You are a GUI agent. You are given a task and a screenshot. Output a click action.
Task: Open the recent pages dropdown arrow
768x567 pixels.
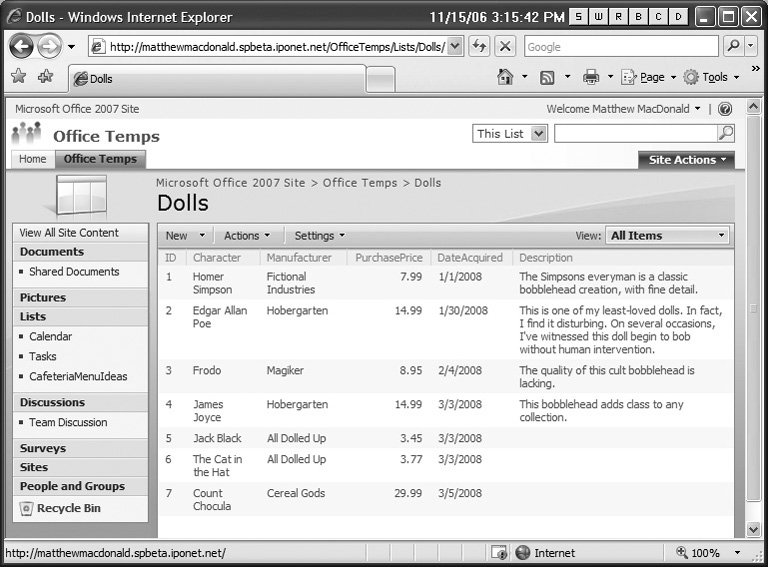(x=72, y=47)
